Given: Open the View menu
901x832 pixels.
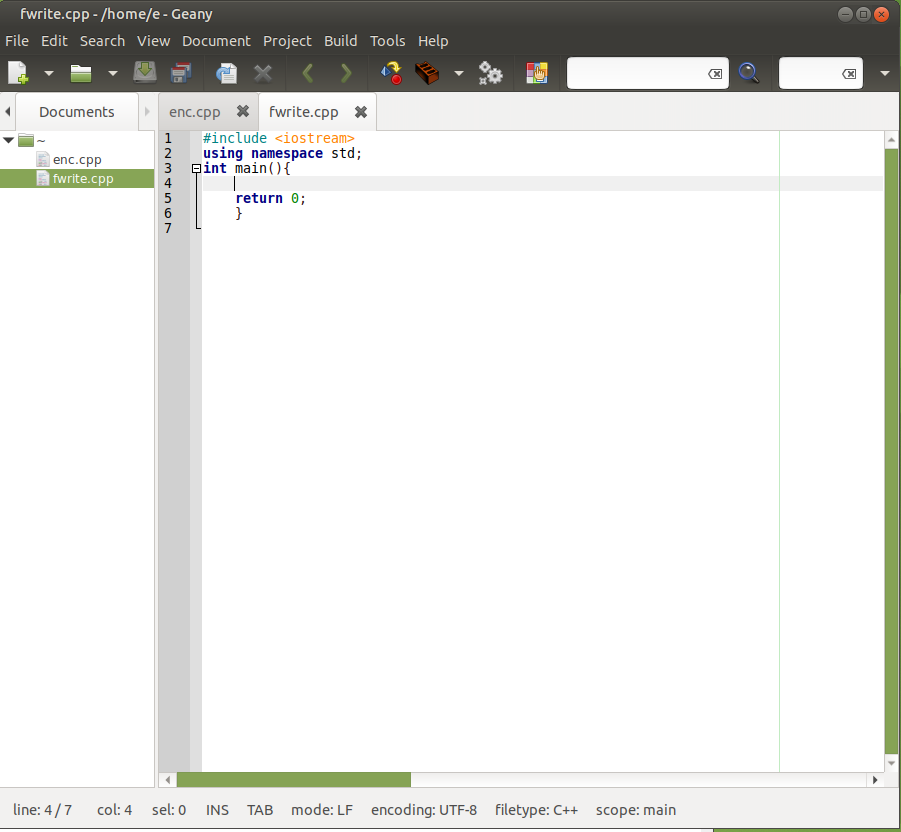Looking at the screenshot, I should (153, 41).
